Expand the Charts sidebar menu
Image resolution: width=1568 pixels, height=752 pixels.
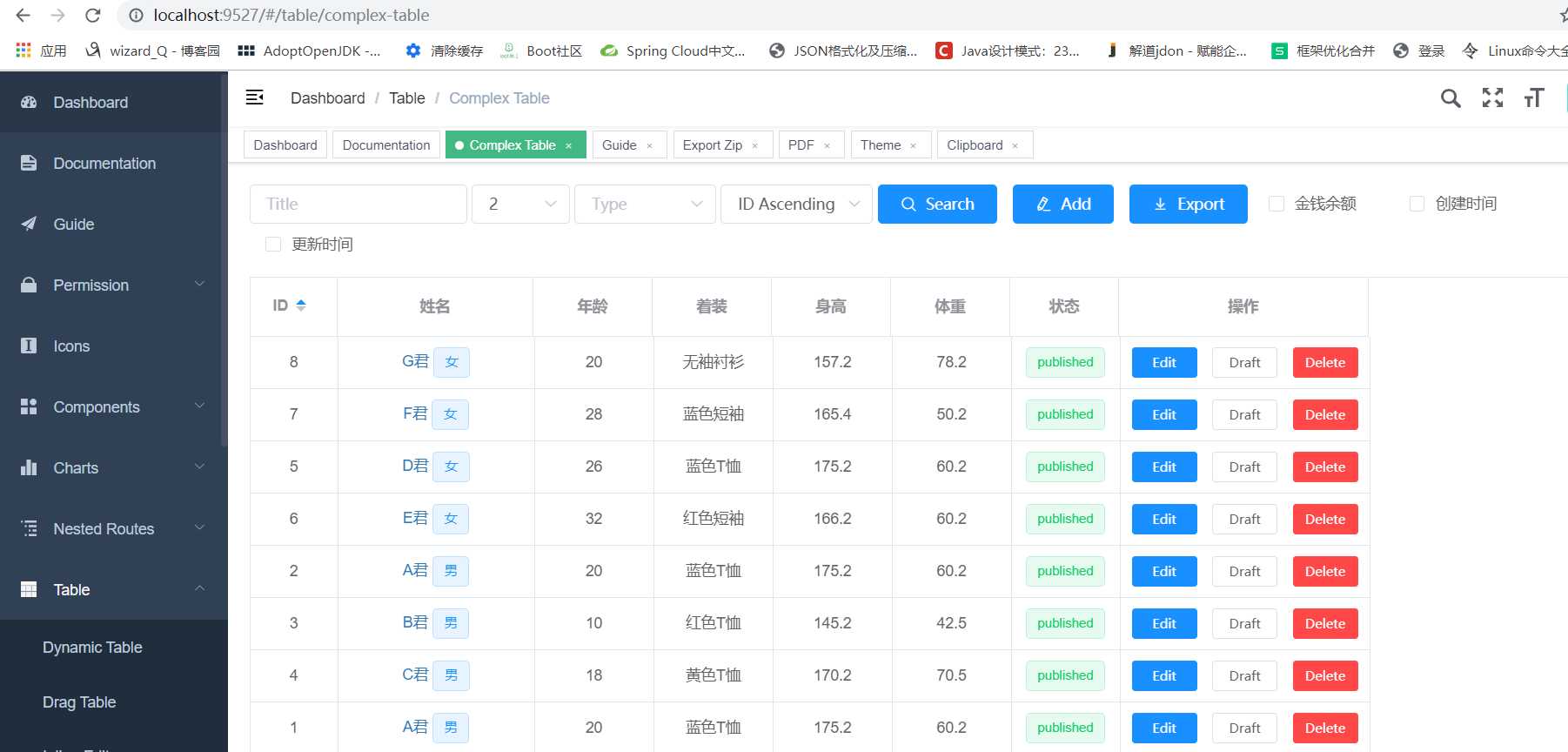coord(114,467)
